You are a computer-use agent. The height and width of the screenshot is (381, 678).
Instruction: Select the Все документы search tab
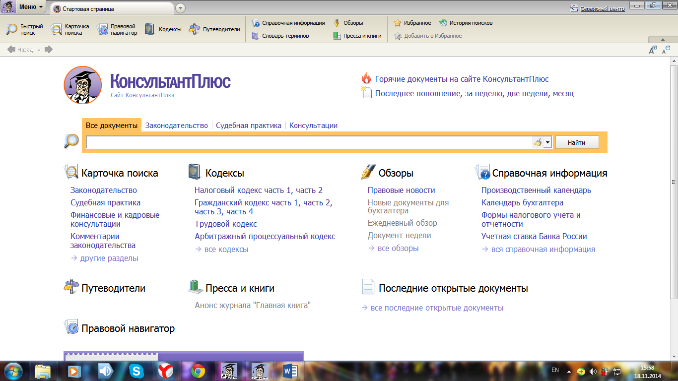click(111, 125)
